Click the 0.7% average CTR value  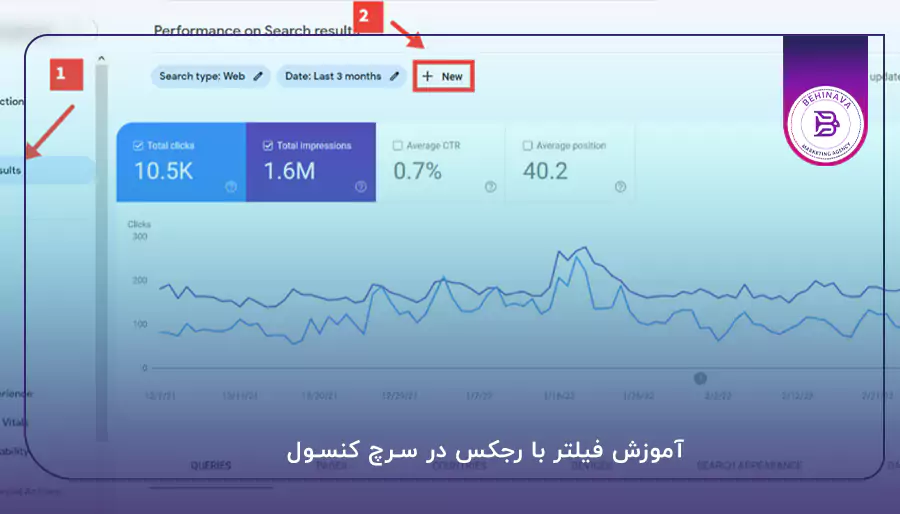(417, 171)
